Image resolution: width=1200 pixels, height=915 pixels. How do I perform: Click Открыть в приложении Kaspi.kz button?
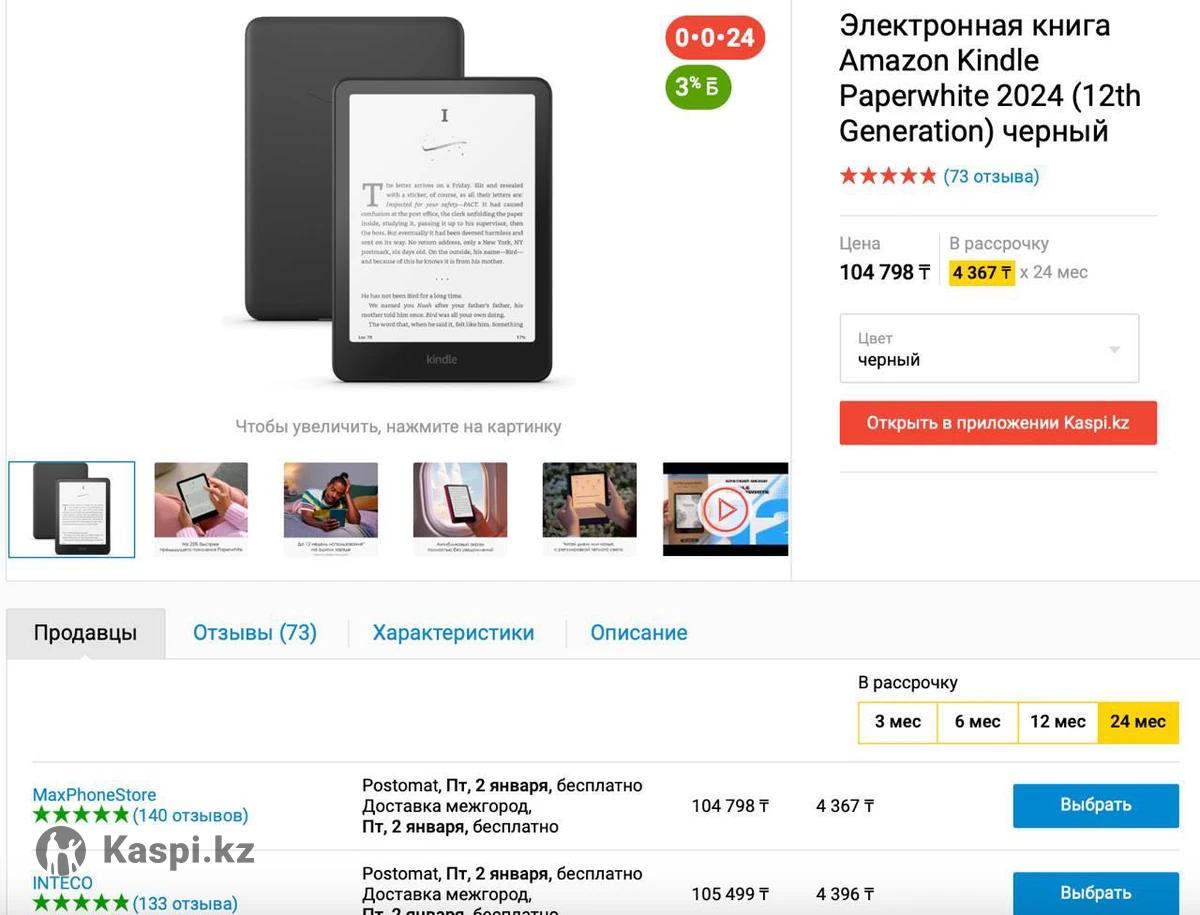tap(998, 423)
